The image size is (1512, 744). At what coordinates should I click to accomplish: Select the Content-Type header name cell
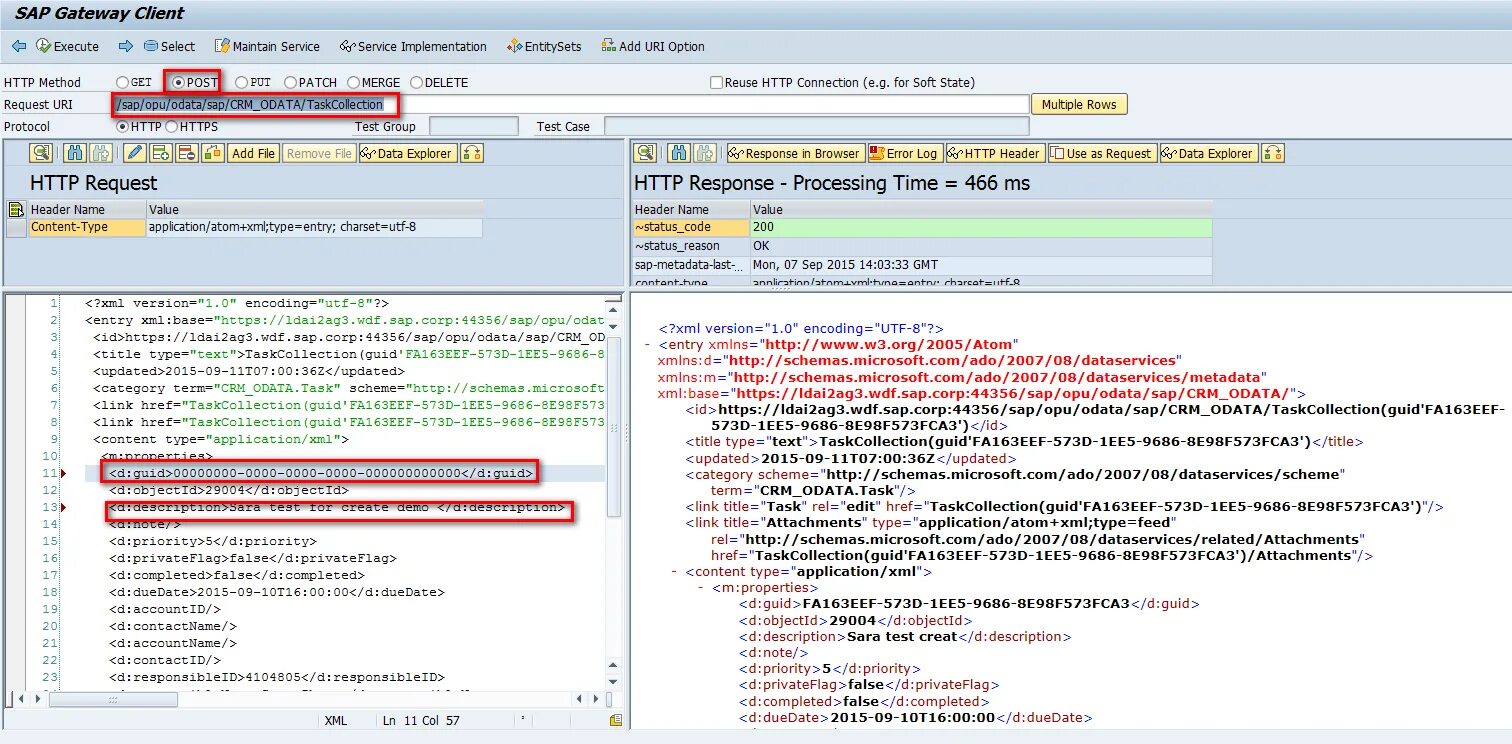86,227
